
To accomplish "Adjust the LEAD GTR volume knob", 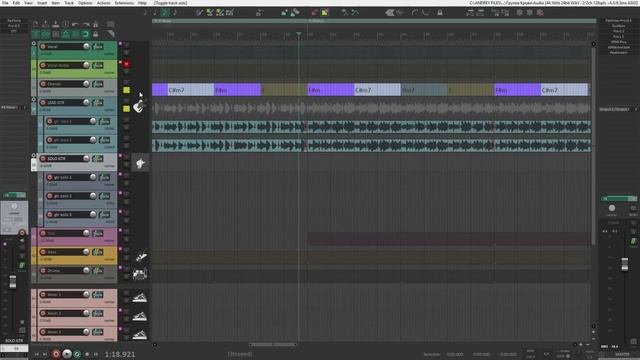I will click(x=86, y=102).
